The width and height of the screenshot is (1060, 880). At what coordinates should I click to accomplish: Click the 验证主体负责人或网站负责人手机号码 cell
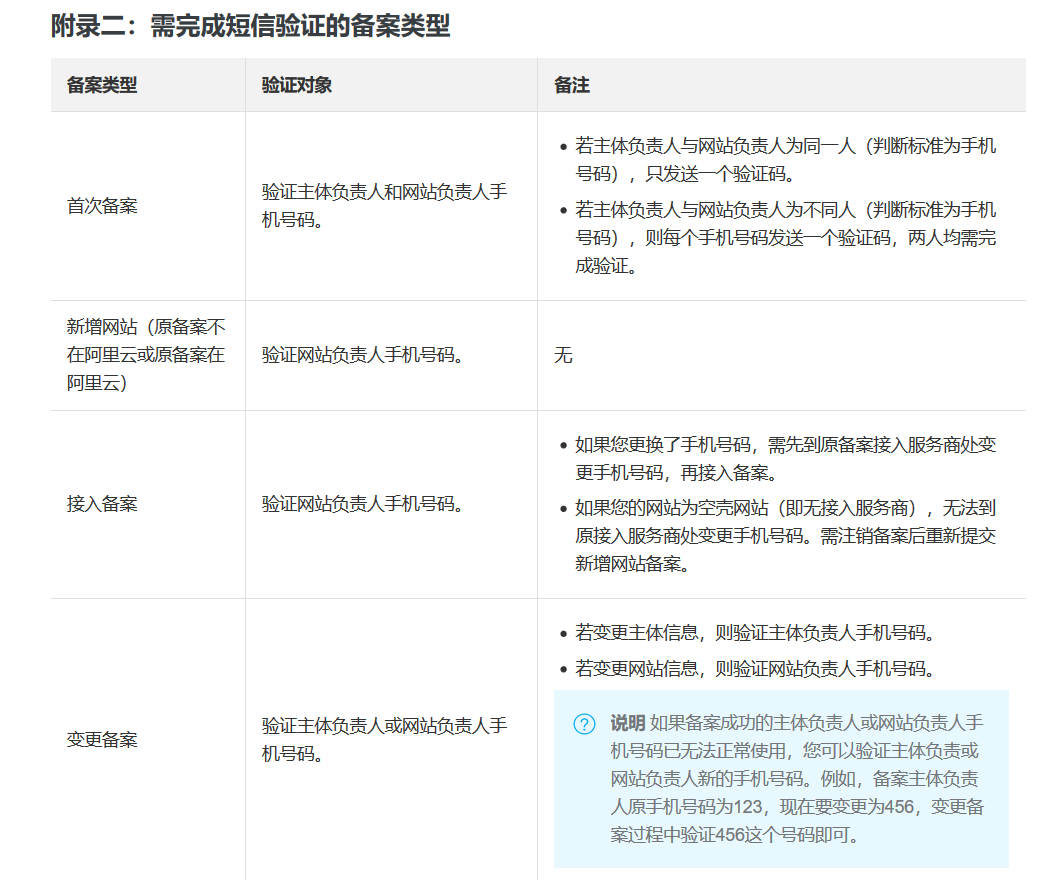click(384, 739)
